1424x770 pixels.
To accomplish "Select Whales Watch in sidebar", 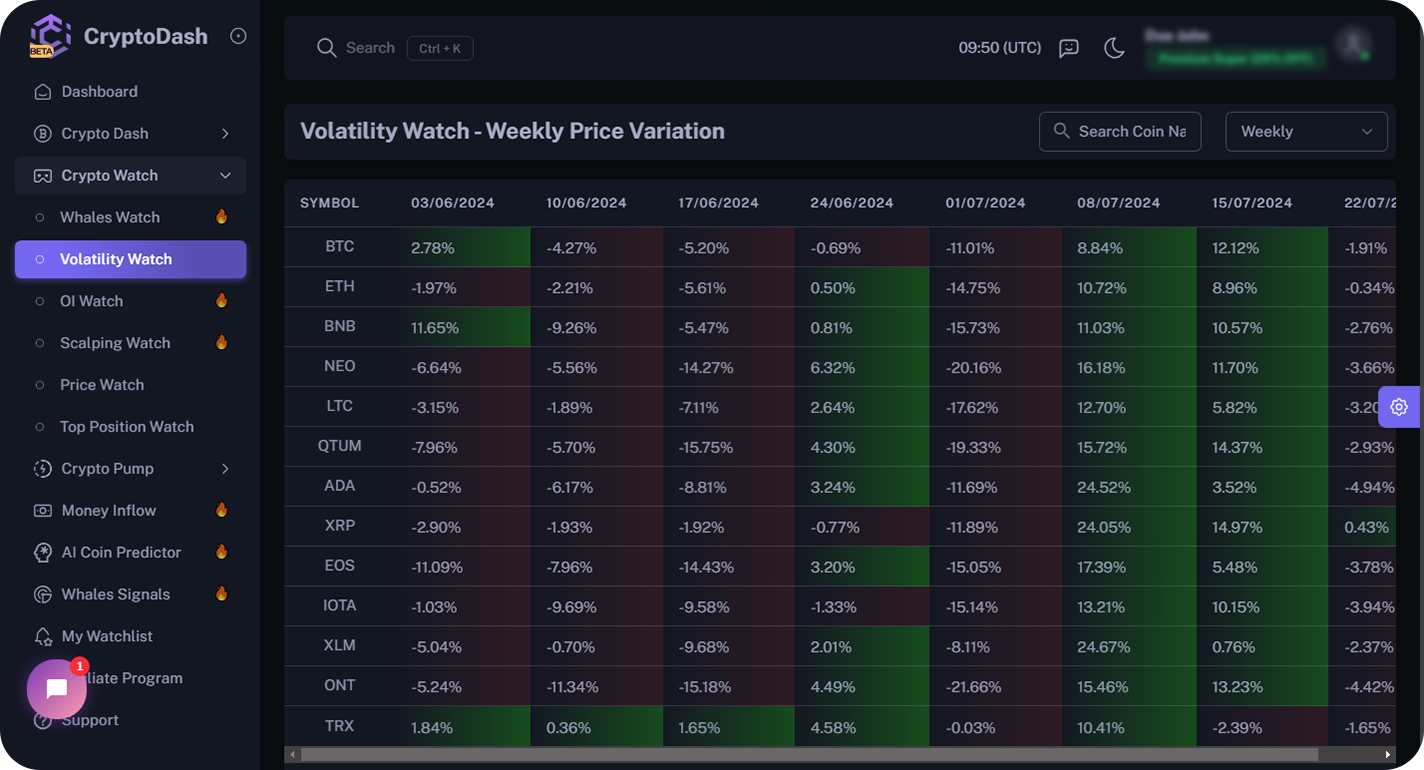I will pyautogui.click(x=130, y=217).
